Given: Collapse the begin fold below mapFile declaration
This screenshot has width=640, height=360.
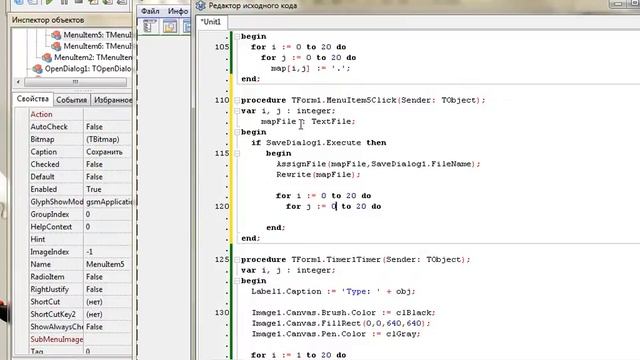Looking at the screenshot, I should [237, 132].
